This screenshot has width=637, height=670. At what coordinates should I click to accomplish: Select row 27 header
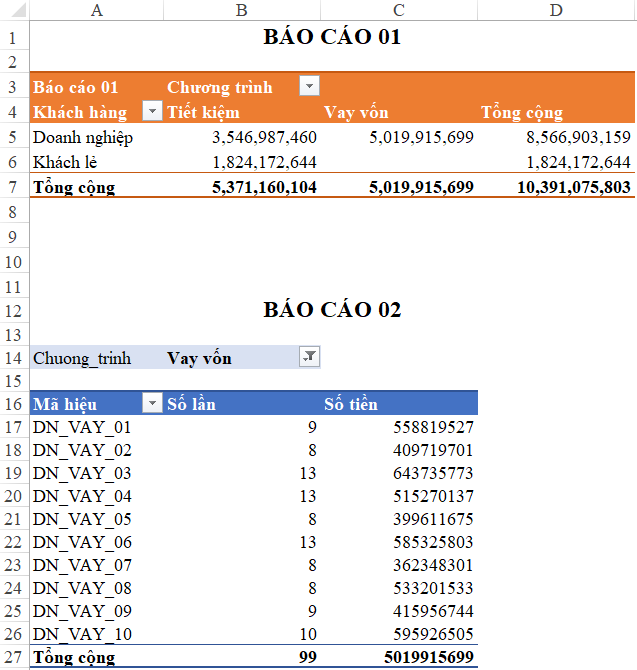tap(13, 657)
